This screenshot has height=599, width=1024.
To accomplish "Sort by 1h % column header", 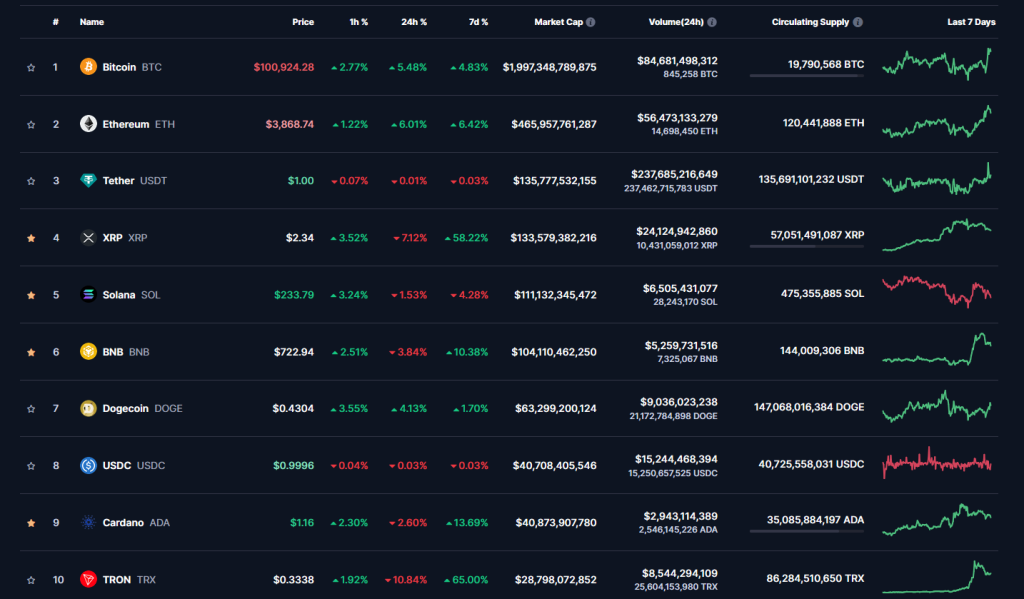I will (359, 22).
